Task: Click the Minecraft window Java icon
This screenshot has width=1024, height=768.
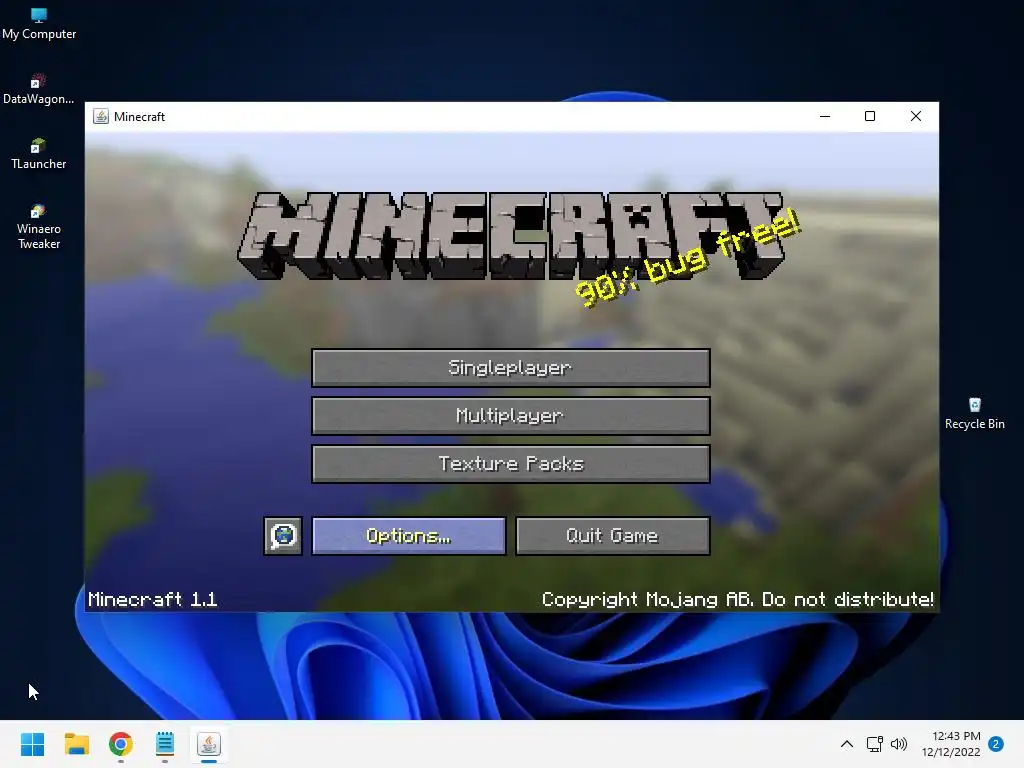Action: [x=101, y=116]
